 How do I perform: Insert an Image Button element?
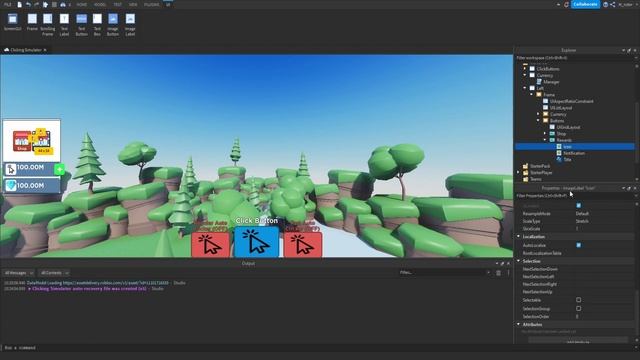(113, 24)
